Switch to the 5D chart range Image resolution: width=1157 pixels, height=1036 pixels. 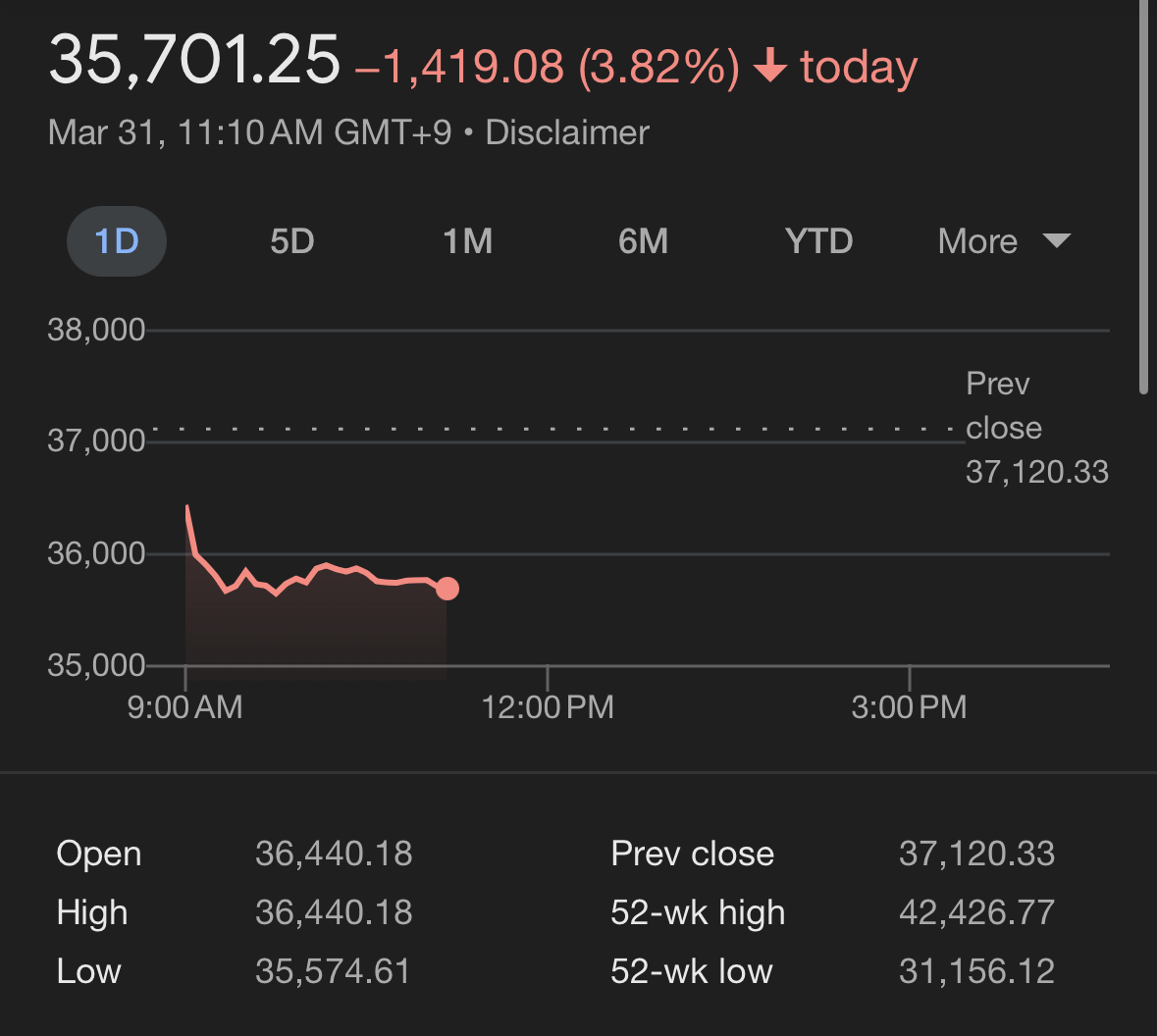tap(291, 241)
